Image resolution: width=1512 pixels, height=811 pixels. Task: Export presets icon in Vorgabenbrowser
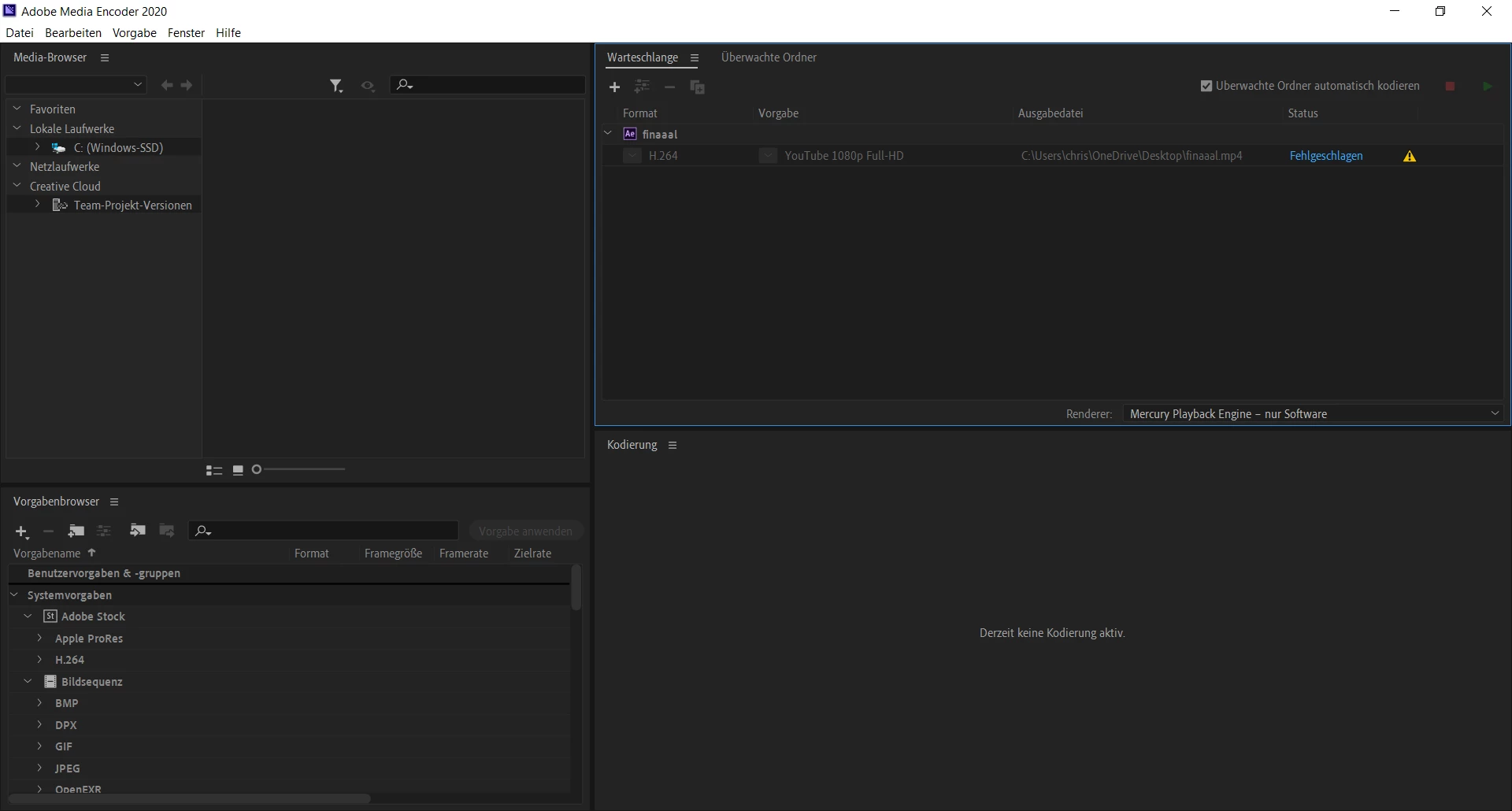(x=166, y=531)
